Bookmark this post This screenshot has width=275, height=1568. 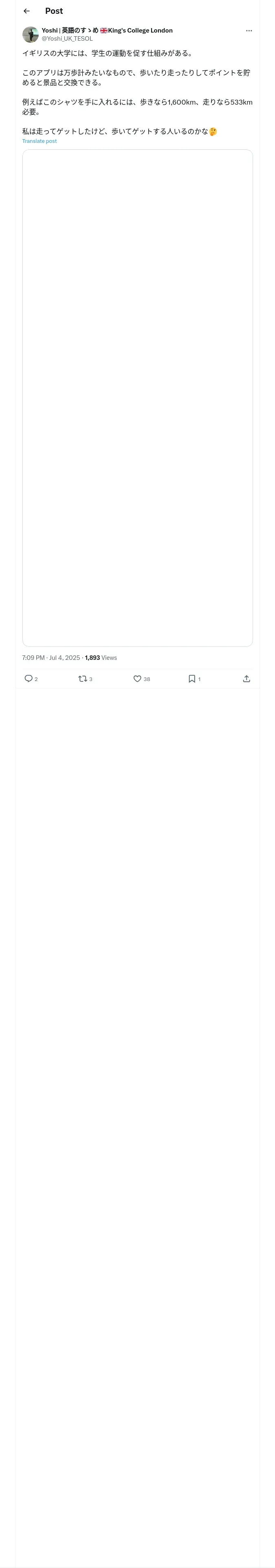pos(191,679)
